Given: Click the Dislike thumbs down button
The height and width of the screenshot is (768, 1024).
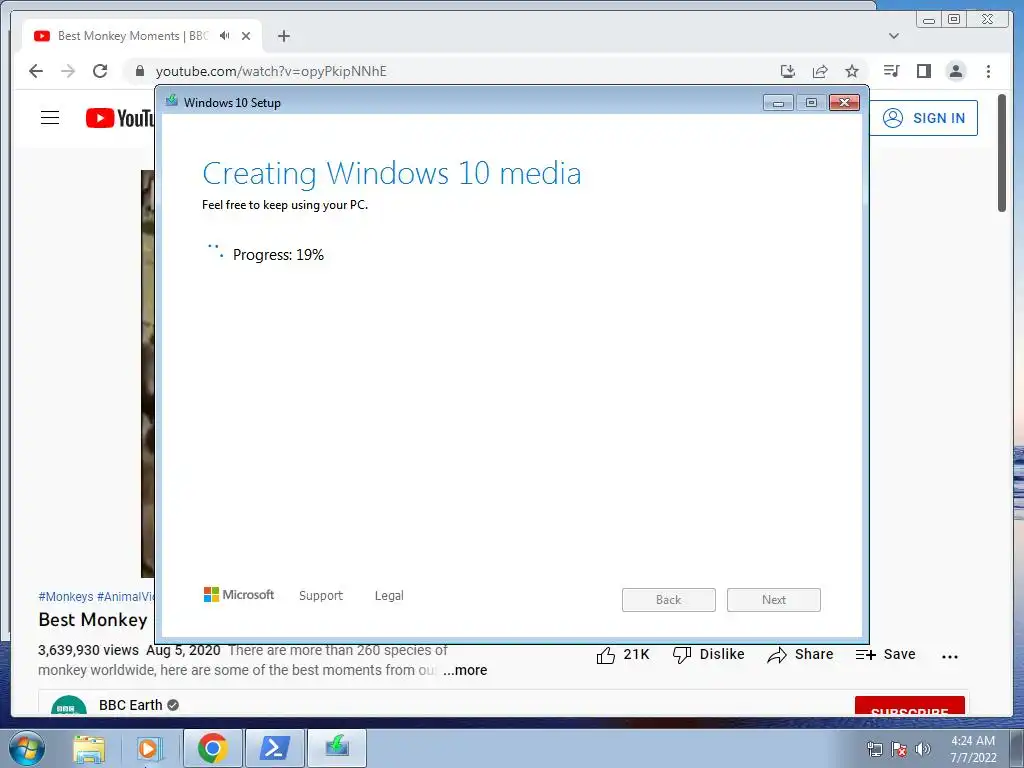Looking at the screenshot, I should tap(709, 654).
